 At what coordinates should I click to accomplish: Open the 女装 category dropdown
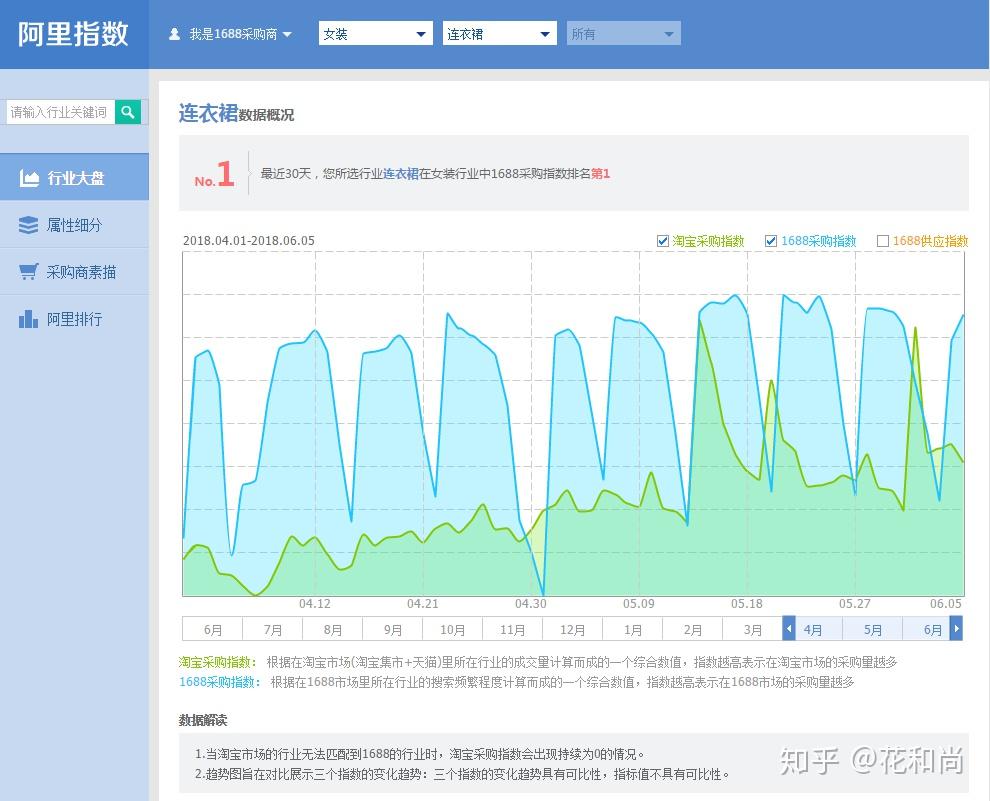(x=376, y=34)
